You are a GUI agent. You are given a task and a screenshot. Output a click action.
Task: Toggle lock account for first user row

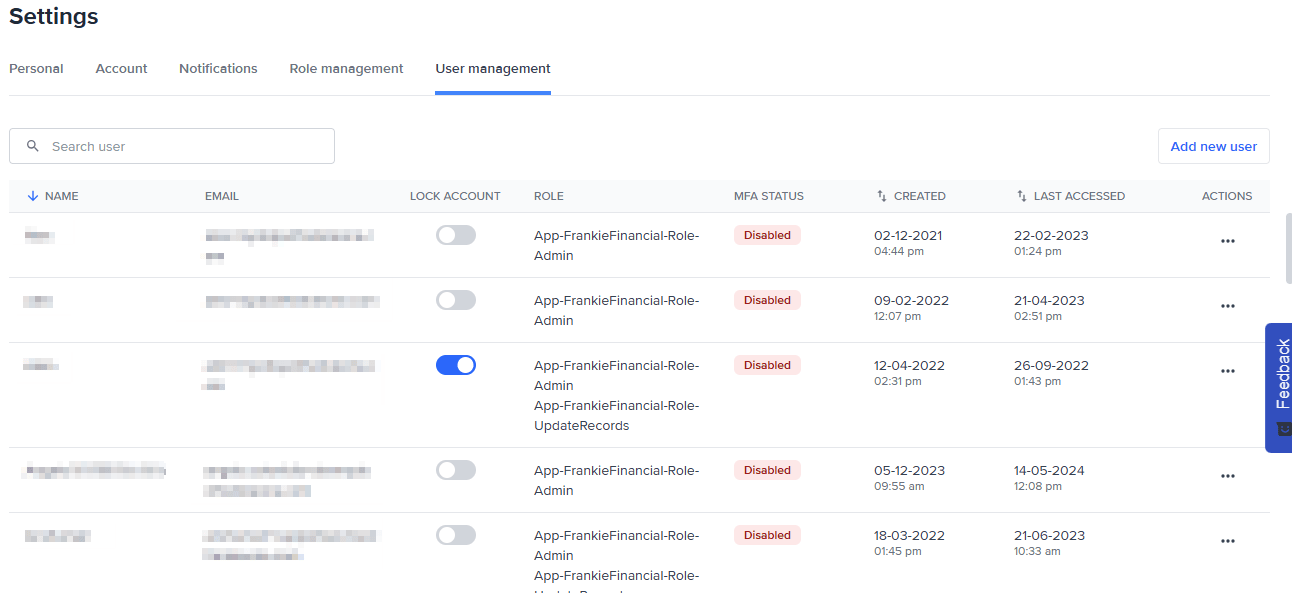(x=455, y=235)
